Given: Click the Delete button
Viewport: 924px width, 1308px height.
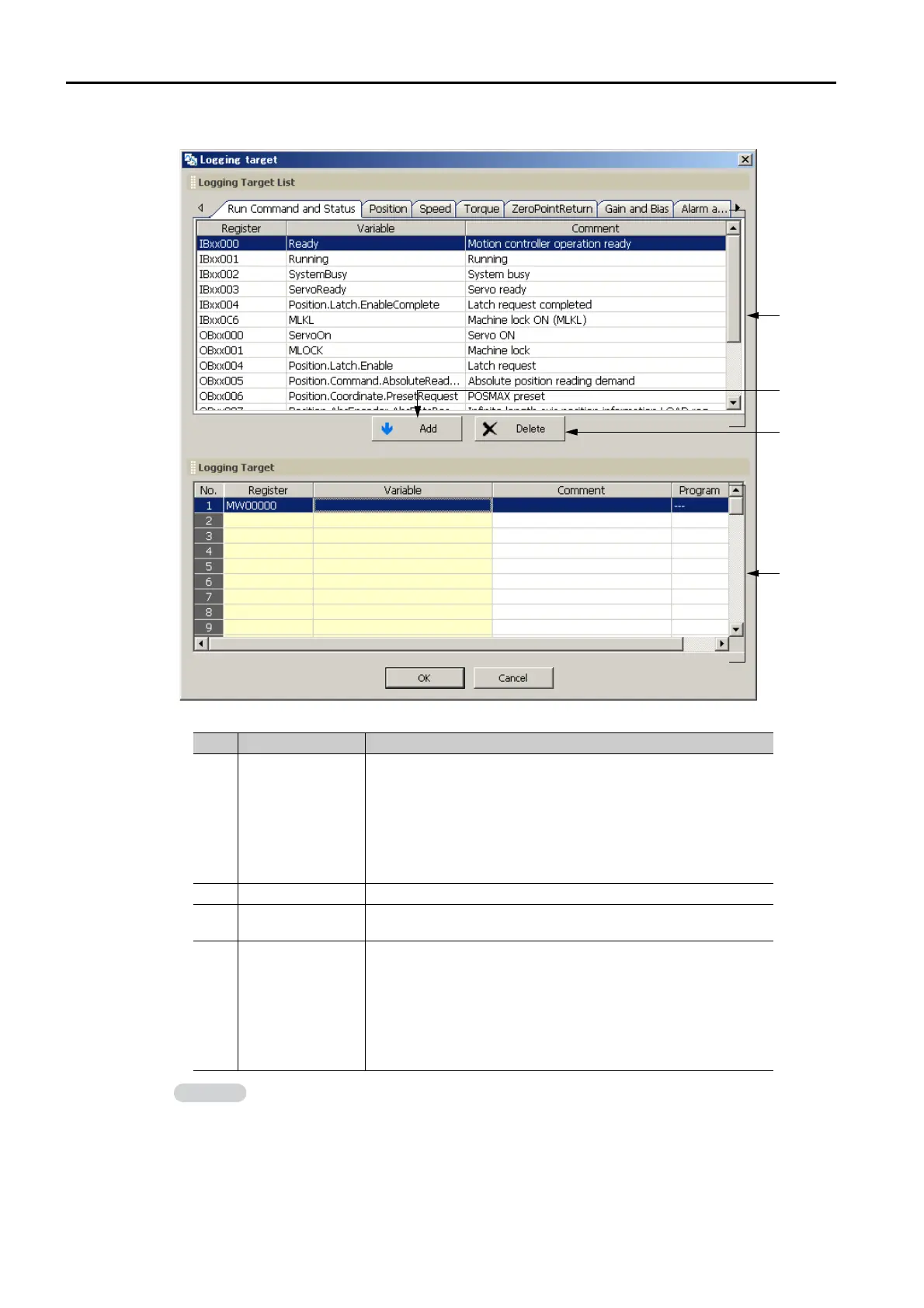Looking at the screenshot, I should pos(519,429).
